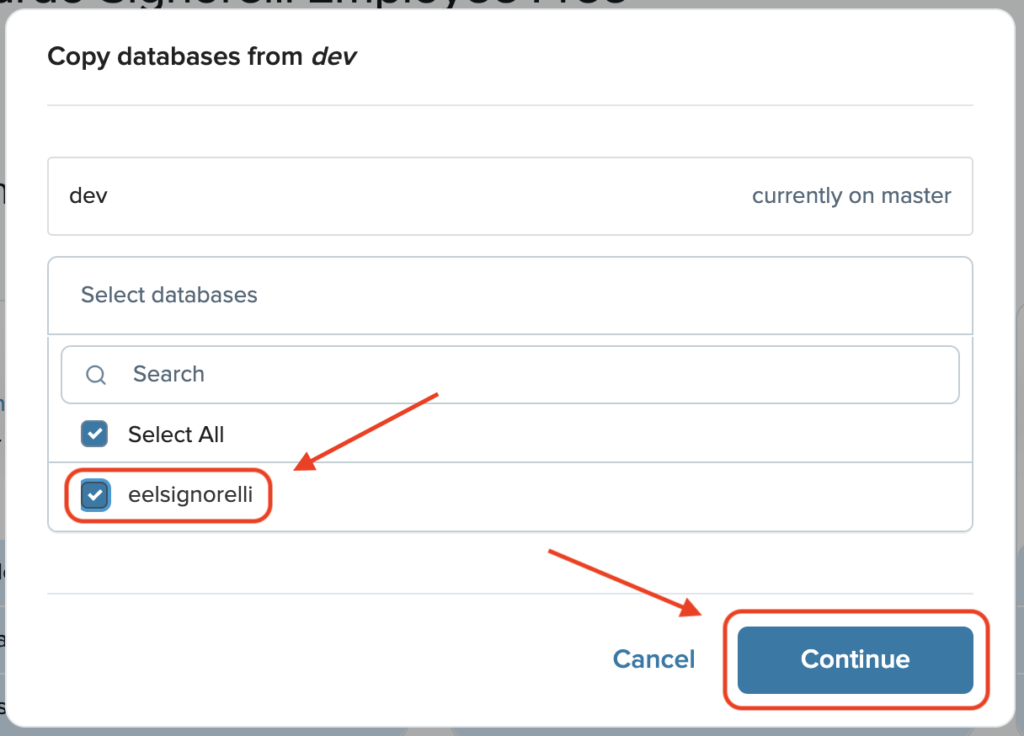Click the Select databases placeholder text
Screen dimensions: 1024x736
[169, 295]
